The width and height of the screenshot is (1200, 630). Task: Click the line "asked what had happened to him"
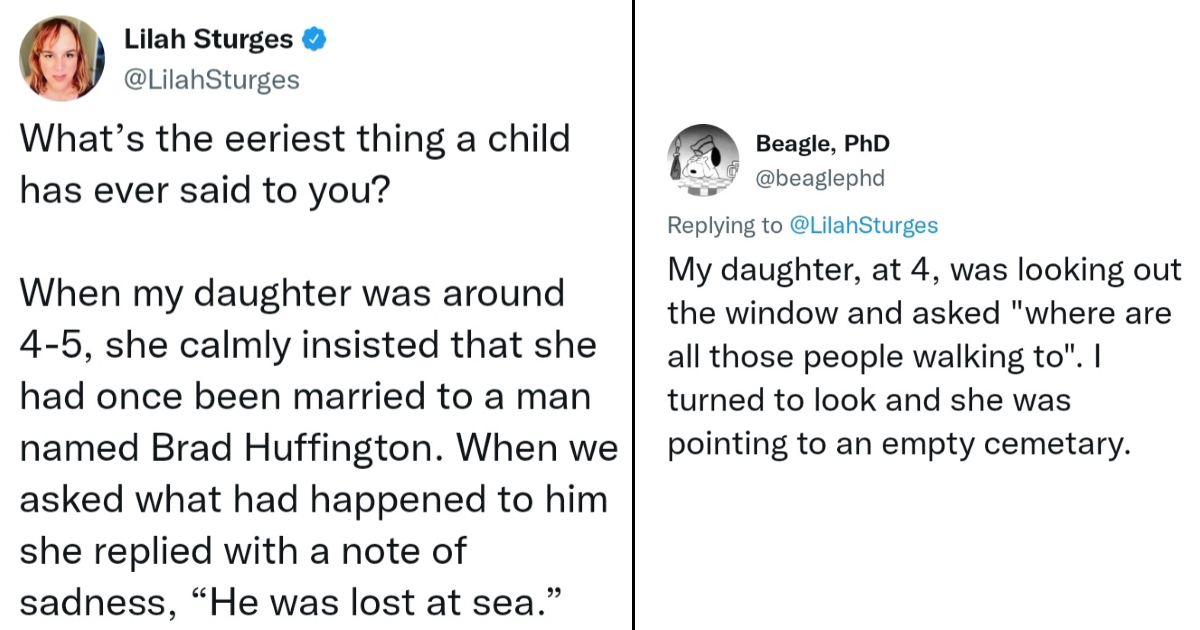click(x=313, y=498)
